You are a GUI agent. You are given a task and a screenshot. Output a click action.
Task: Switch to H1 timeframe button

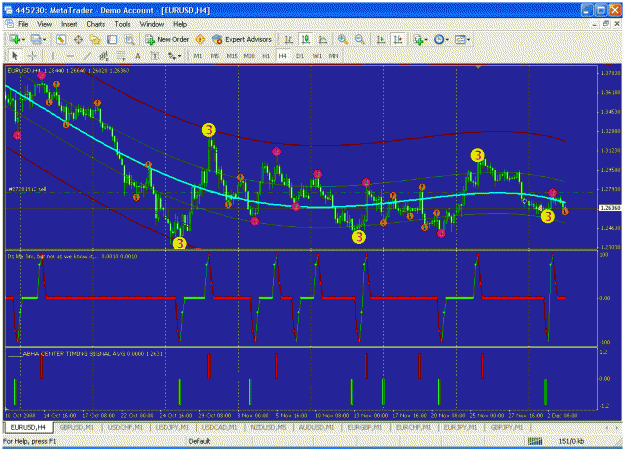(266, 56)
